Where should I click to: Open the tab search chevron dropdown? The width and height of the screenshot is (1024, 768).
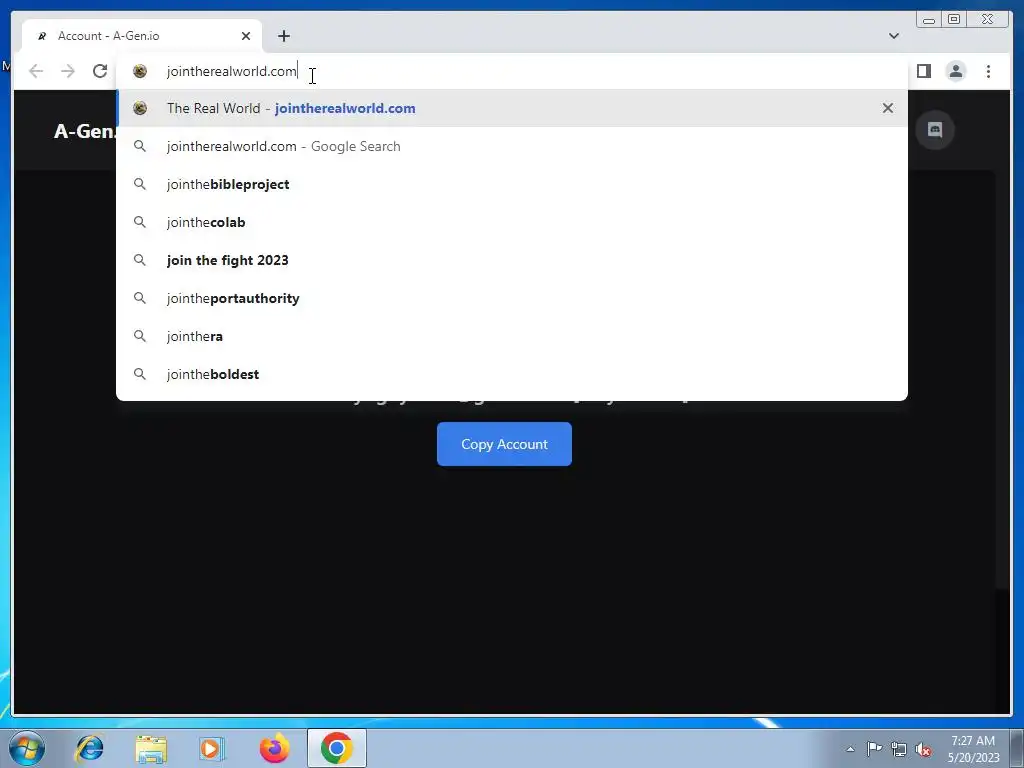(894, 36)
